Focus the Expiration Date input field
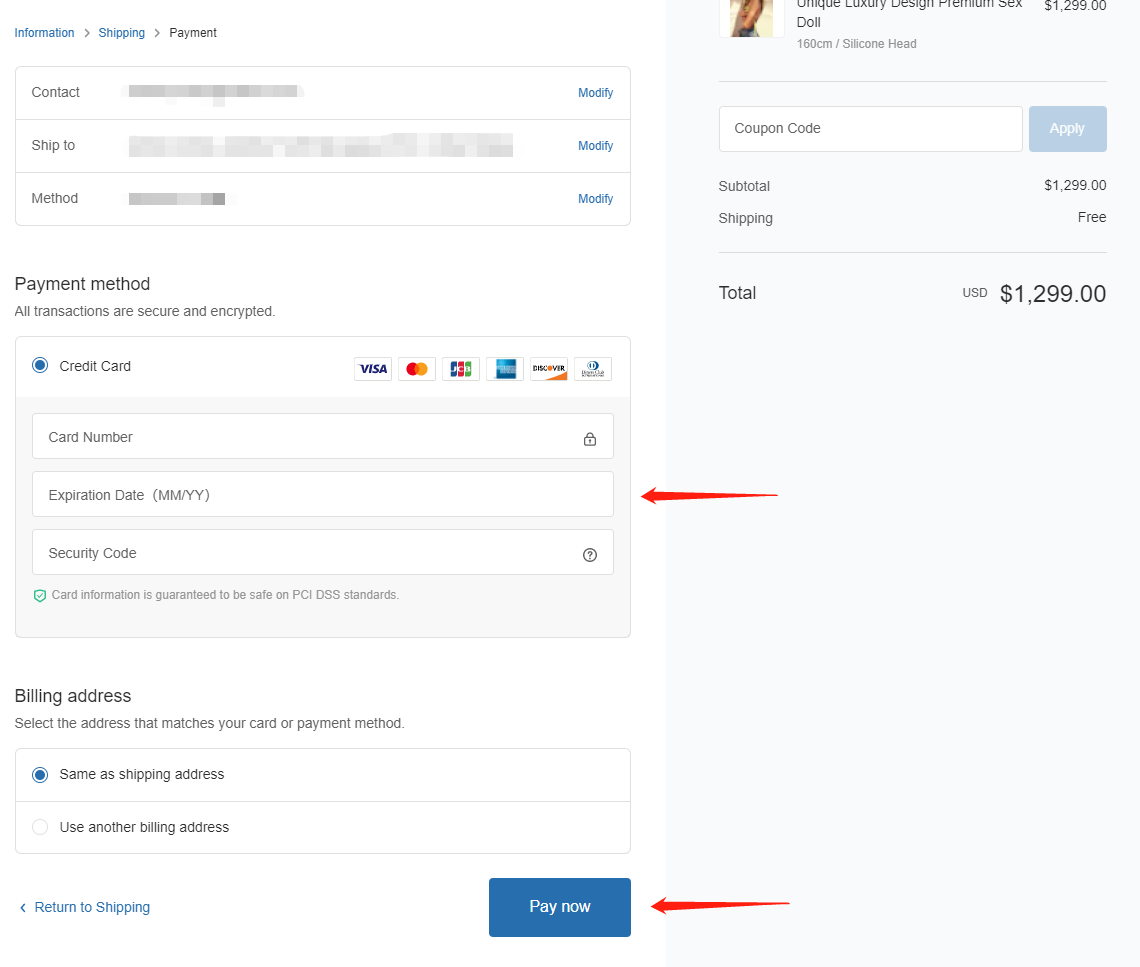 coord(322,495)
